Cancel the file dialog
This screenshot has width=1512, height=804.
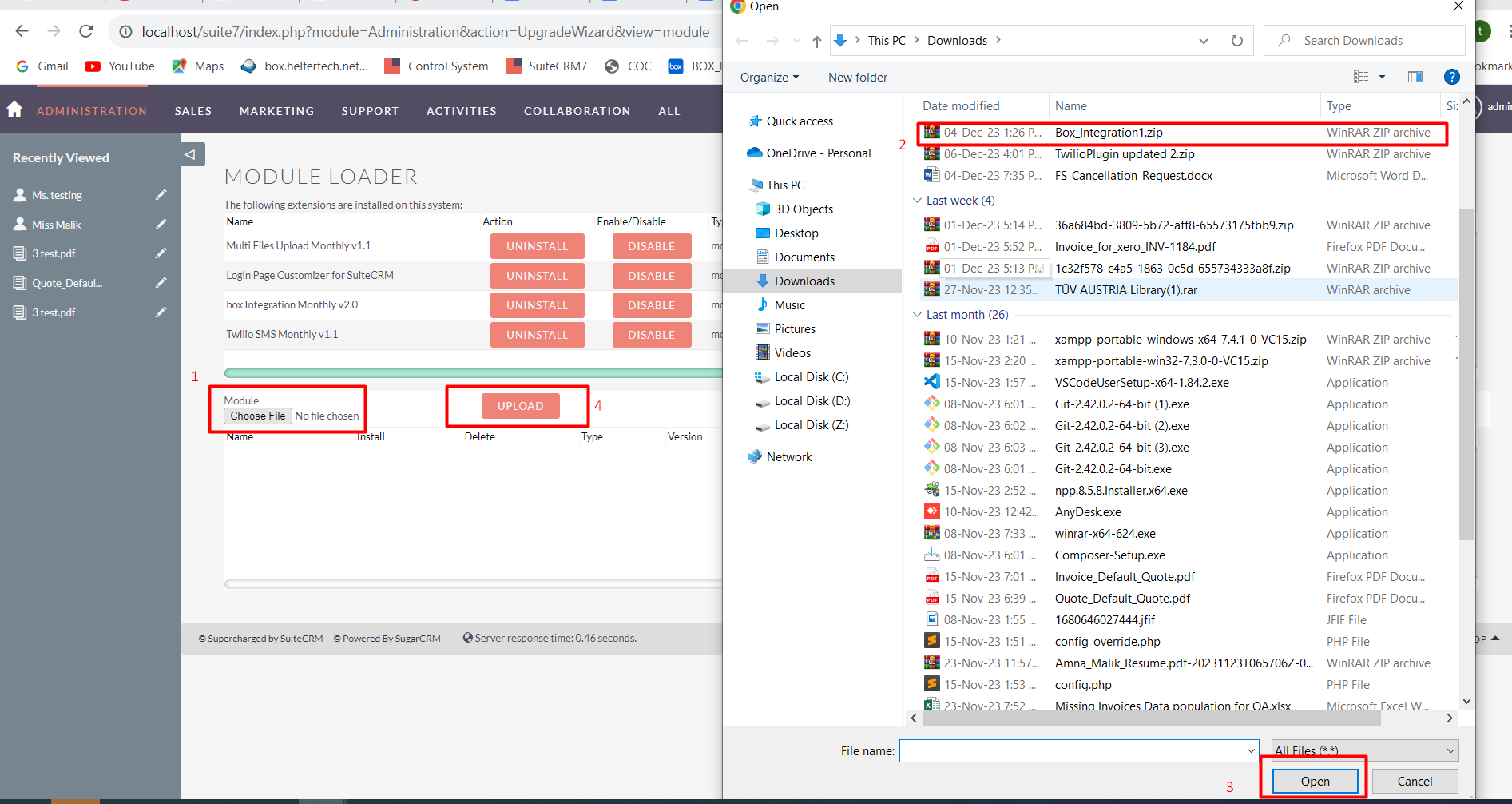click(x=1415, y=782)
